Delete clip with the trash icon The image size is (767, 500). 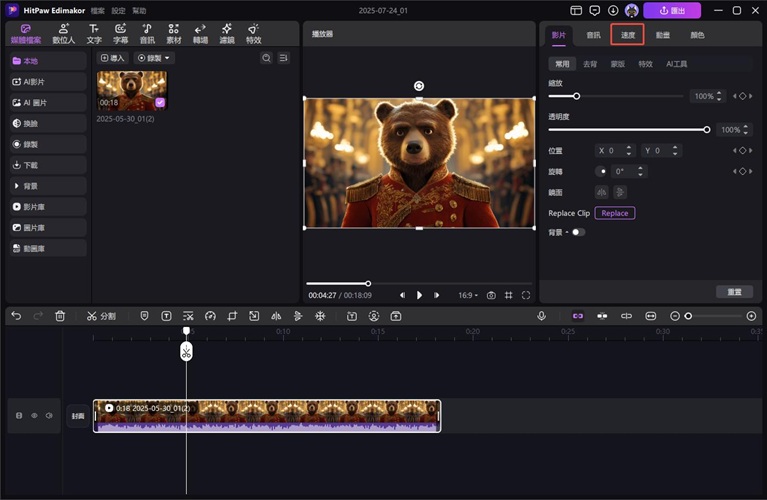(x=60, y=316)
